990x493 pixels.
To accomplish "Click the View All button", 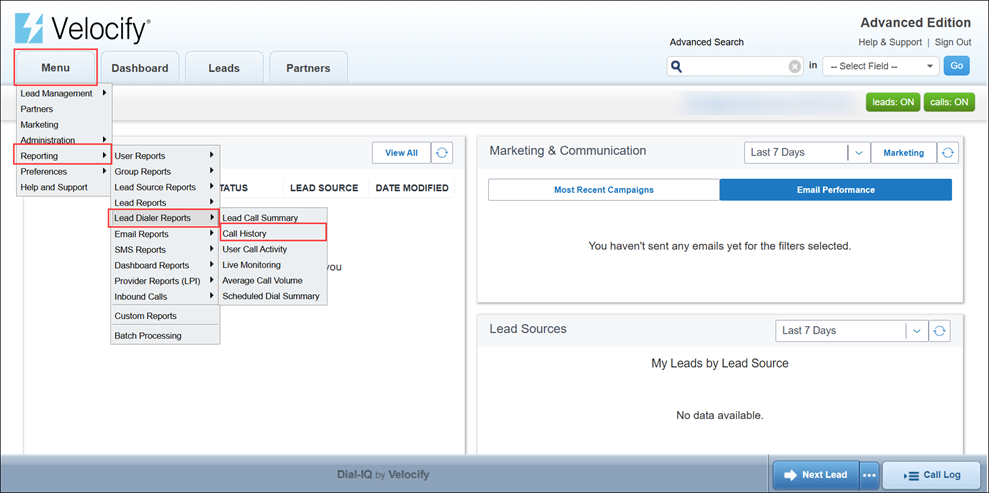I will (402, 153).
